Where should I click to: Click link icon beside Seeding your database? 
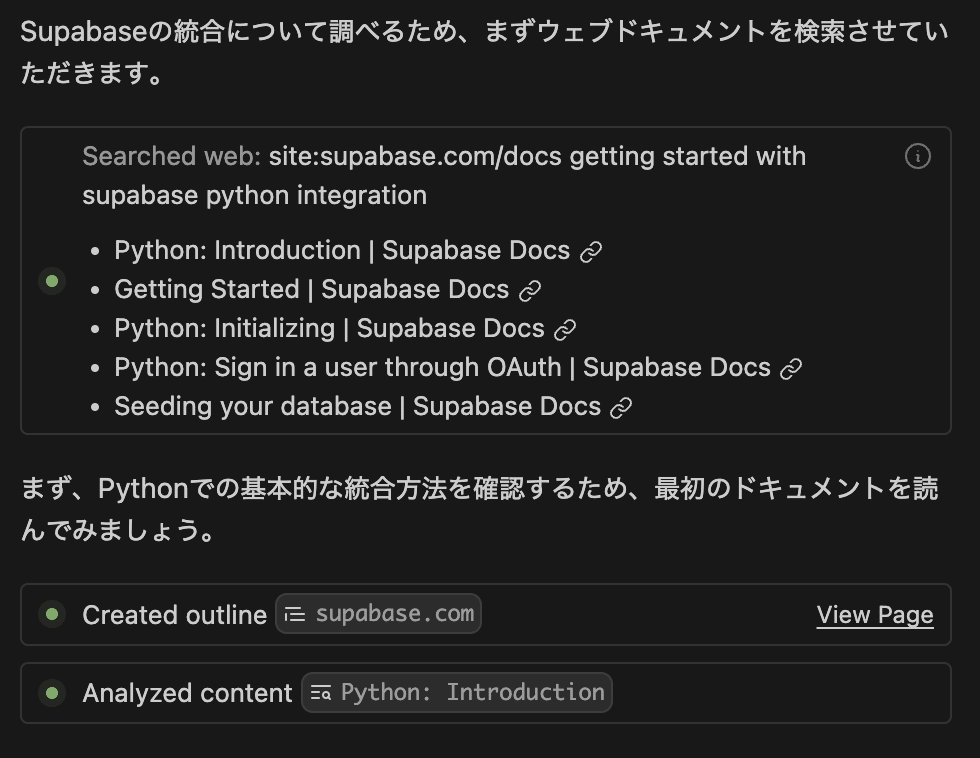coord(622,407)
